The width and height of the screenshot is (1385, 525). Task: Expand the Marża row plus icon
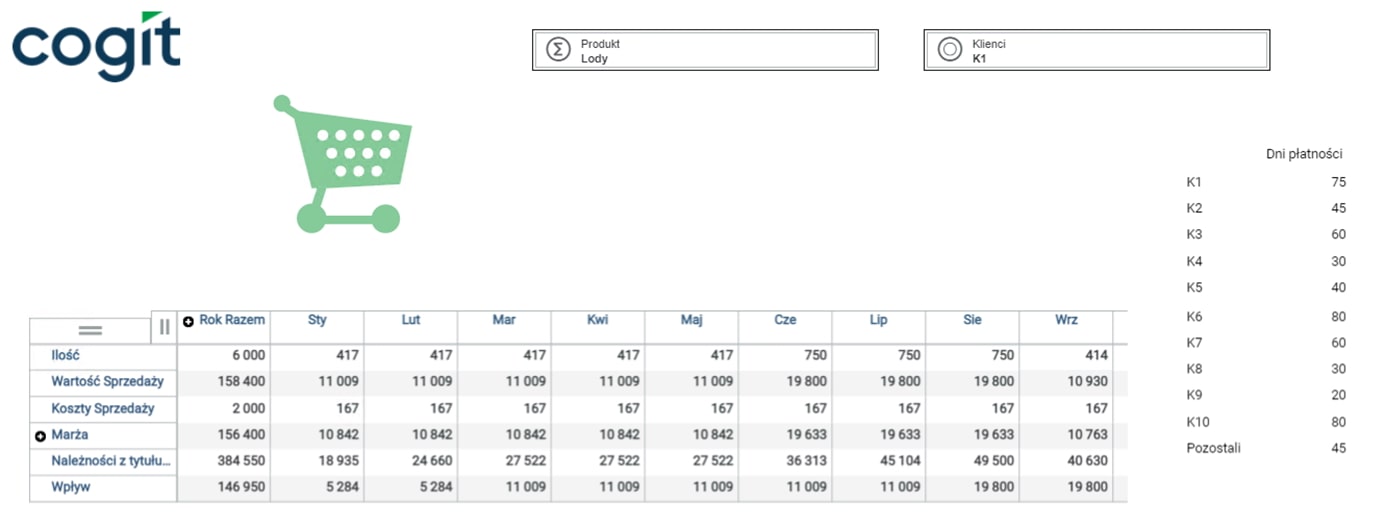41,436
